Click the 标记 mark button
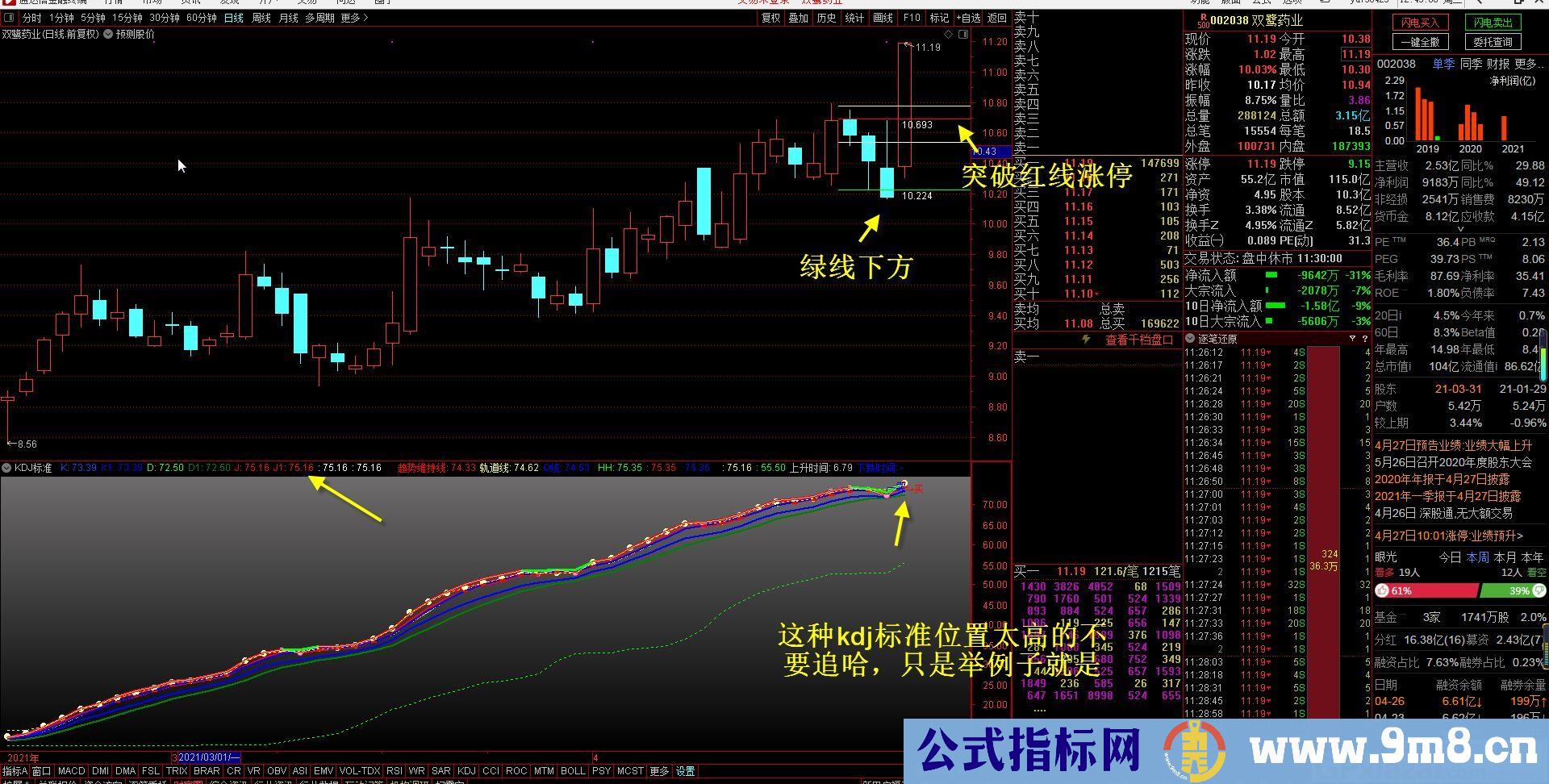The height and width of the screenshot is (784, 1549). [939, 17]
